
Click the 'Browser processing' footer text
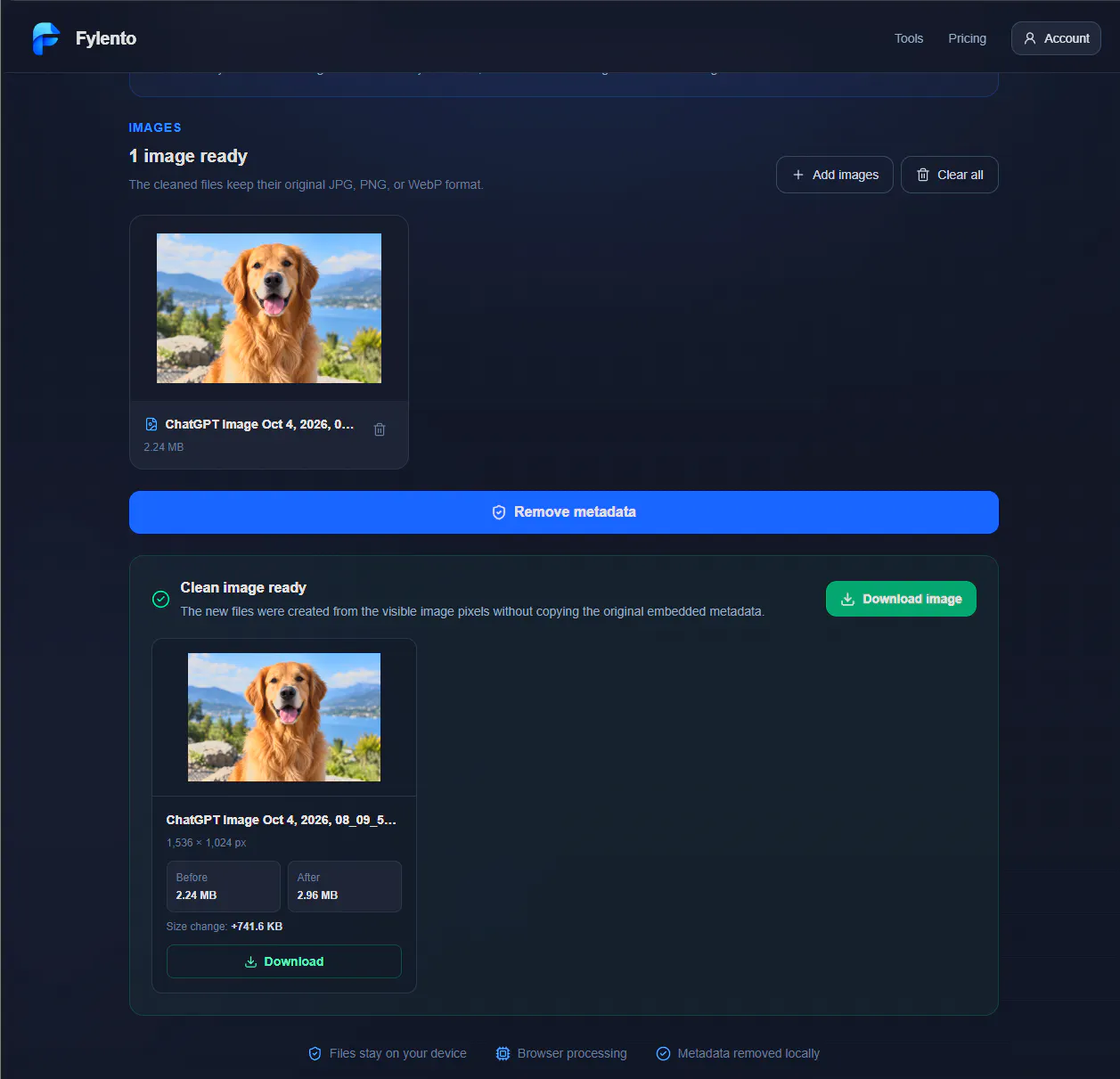click(x=572, y=1053)
